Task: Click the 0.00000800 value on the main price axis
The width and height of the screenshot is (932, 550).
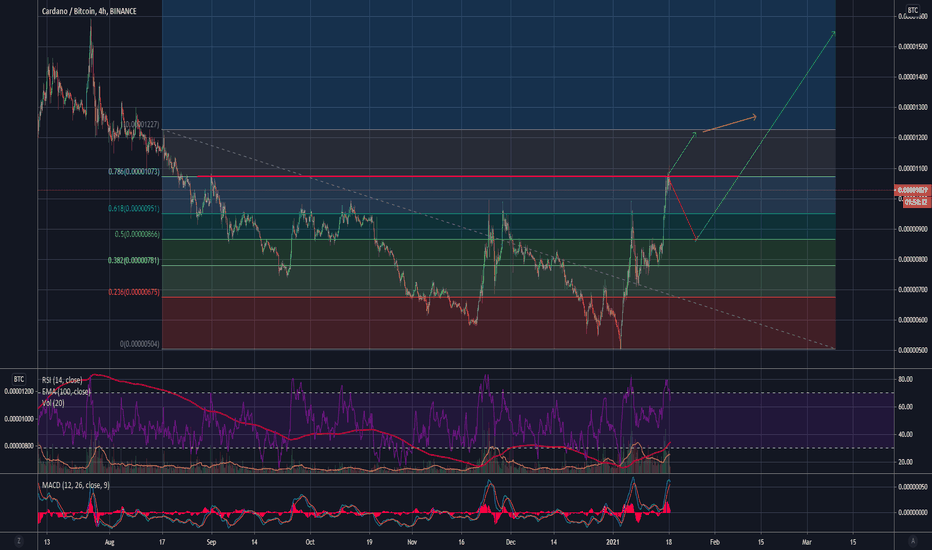Action: click(912, 259)
